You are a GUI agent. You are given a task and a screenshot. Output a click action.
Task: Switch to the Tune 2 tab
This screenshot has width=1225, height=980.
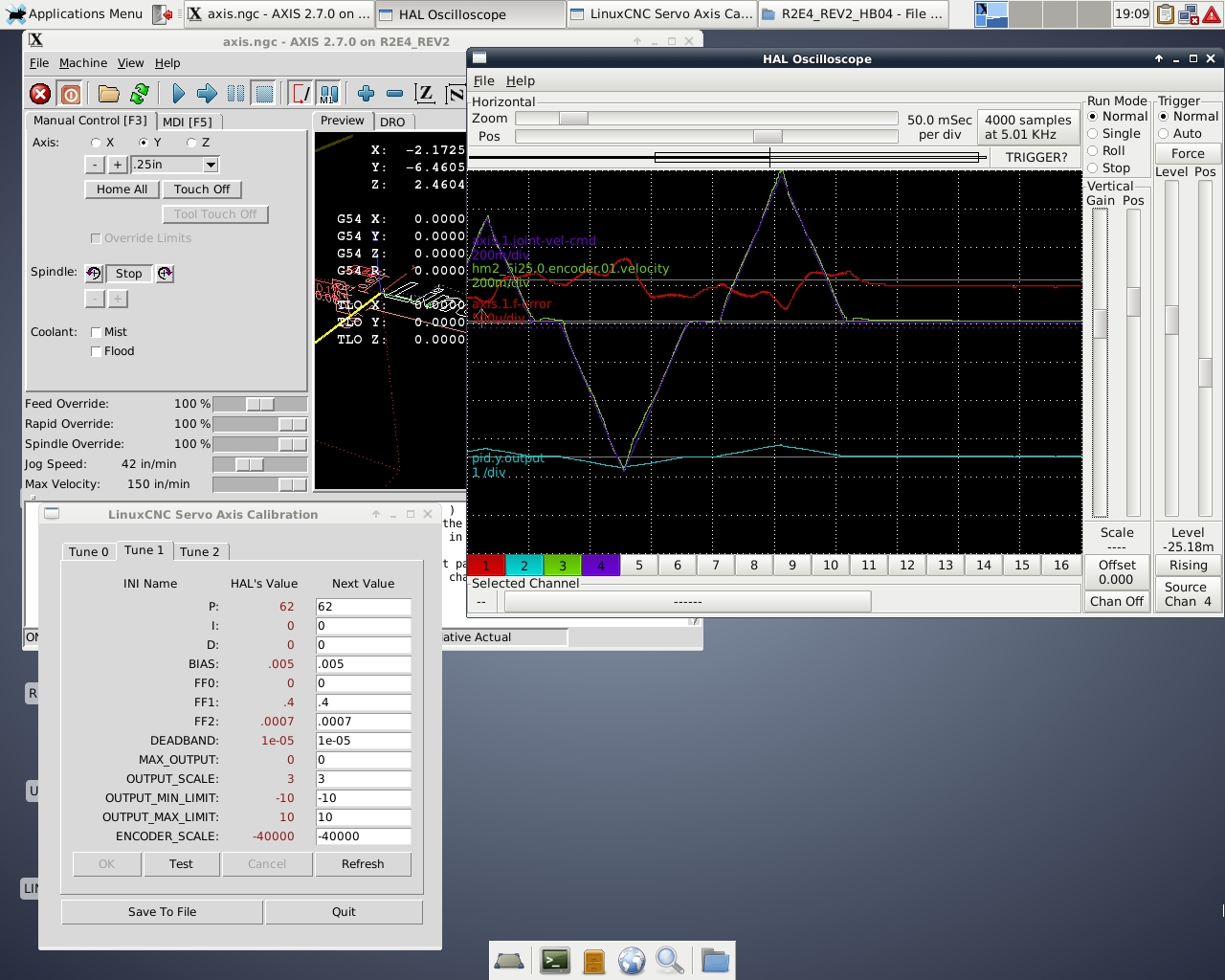tap(200, 552)
